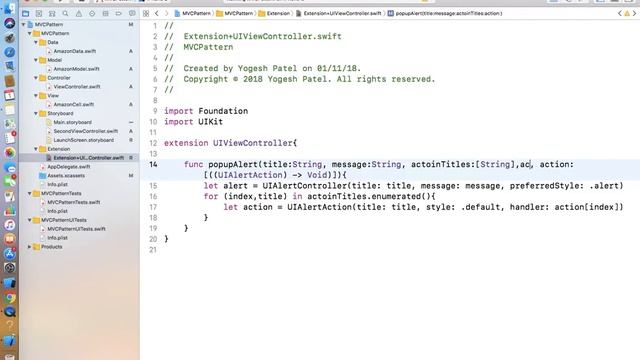Open Assets.xcassets catalog
This screenshot has width=640, height=360.
66,176
